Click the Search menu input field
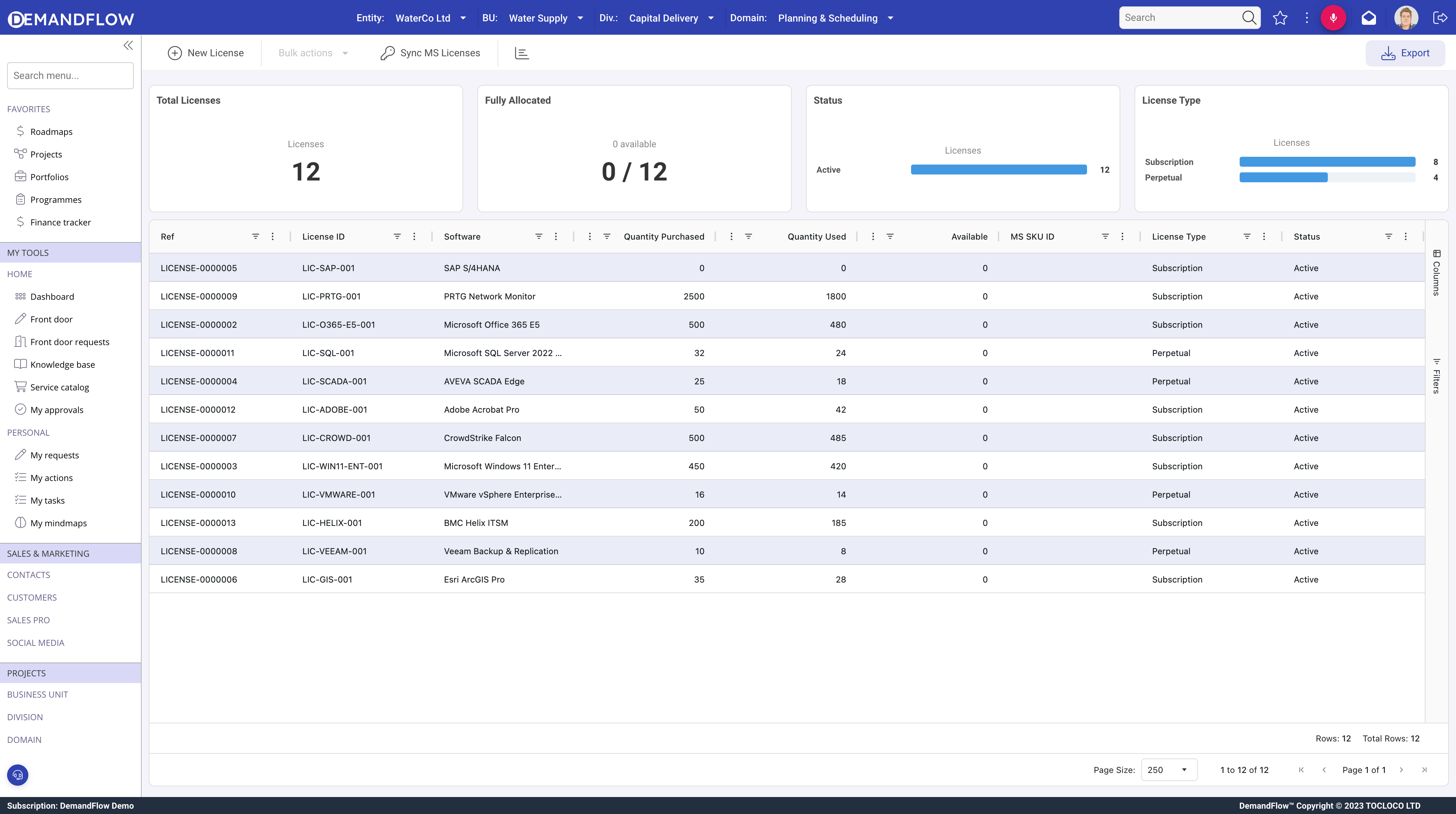 coord(70,76)
